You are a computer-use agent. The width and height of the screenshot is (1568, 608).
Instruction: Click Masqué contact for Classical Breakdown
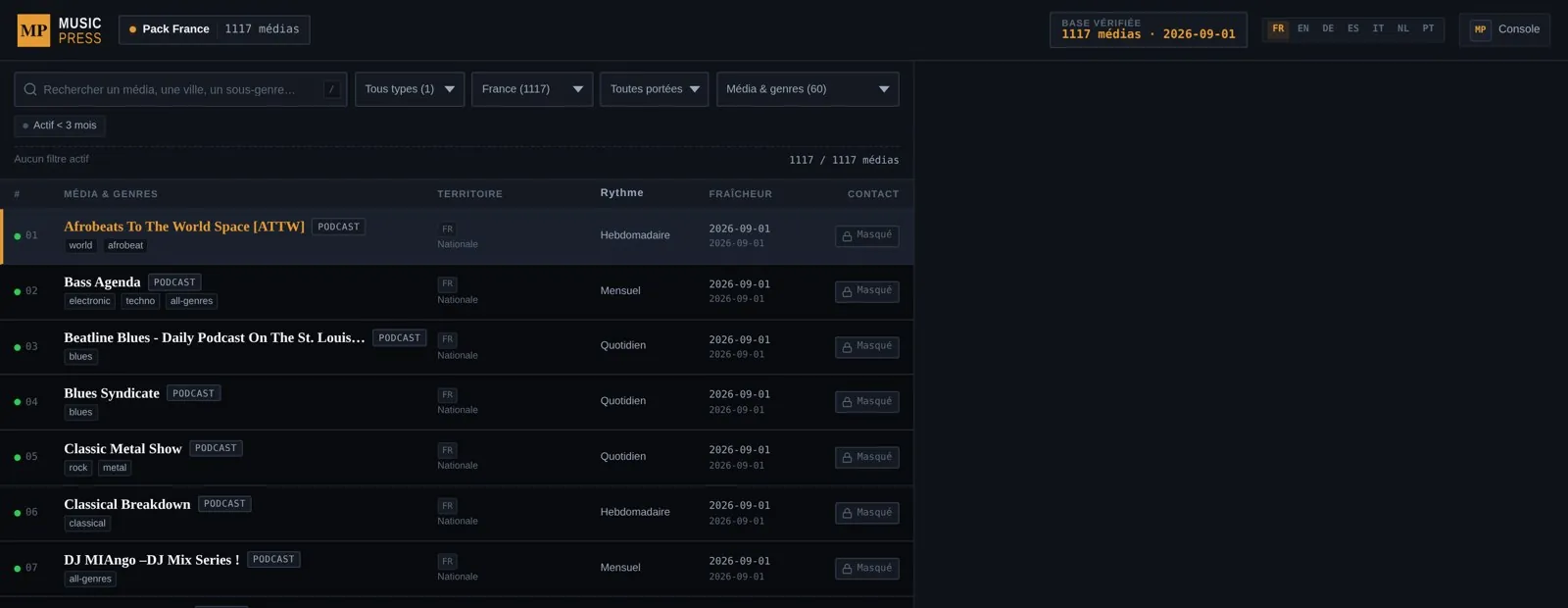click(867, 513)
